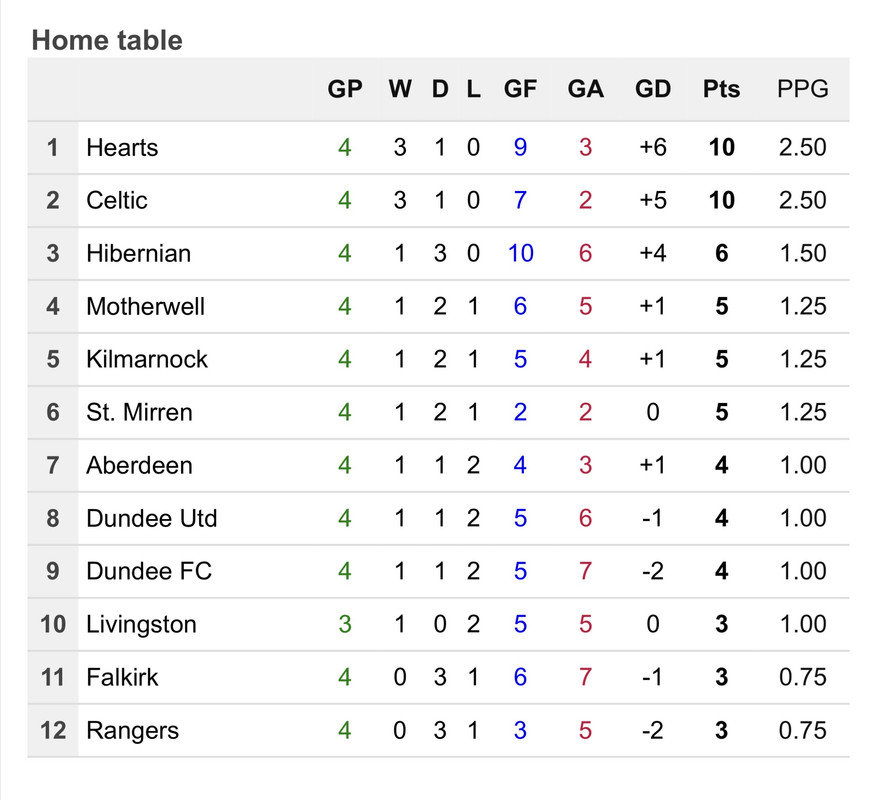Open the Celtic team link
The height and width of the screenshot is (800, 878).
tap(116, 200)
